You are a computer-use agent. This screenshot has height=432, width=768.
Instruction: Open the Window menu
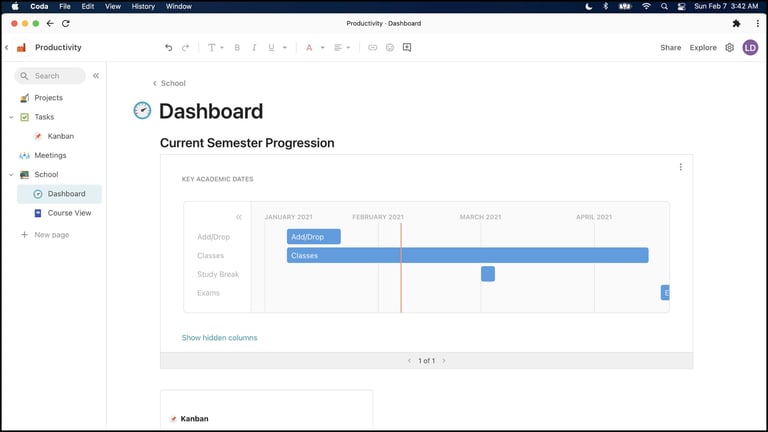[x=178, y=6]
